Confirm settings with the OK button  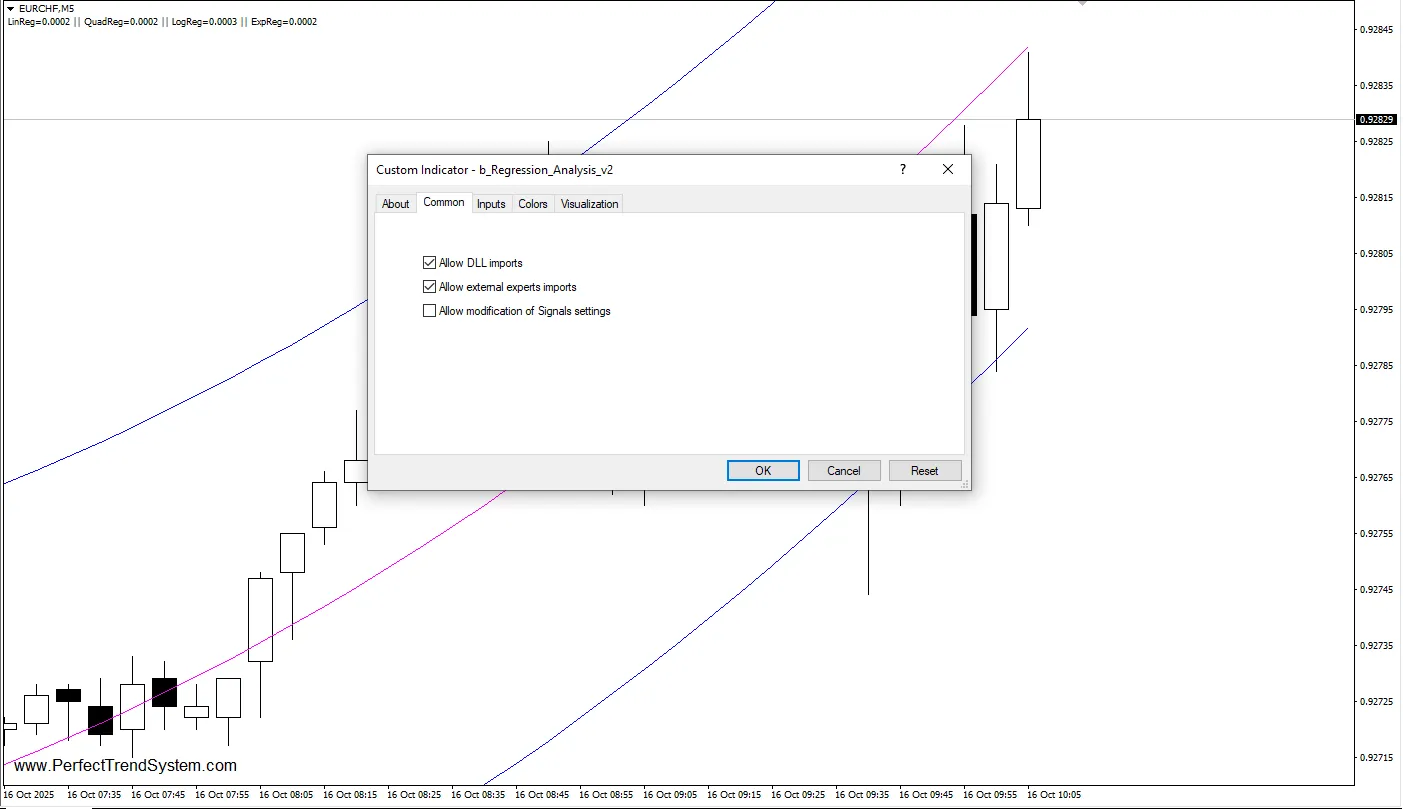pyautogui.click(x=762, y=470)
